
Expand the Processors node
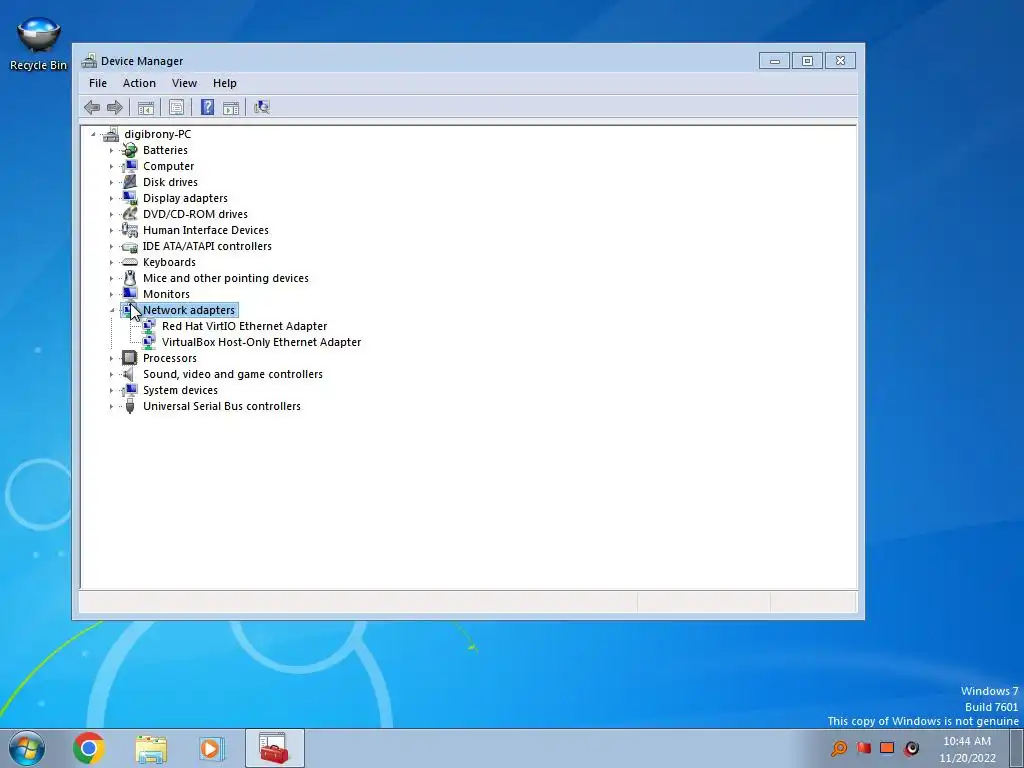point(111,359)
